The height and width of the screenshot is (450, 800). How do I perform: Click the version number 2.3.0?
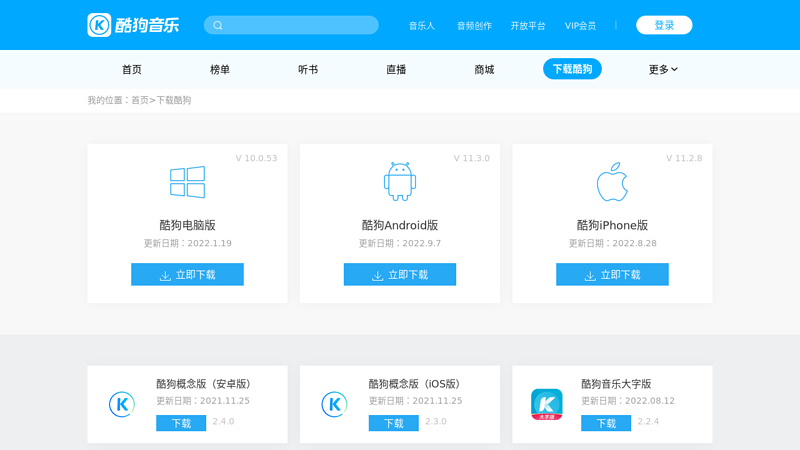(436, 421)
